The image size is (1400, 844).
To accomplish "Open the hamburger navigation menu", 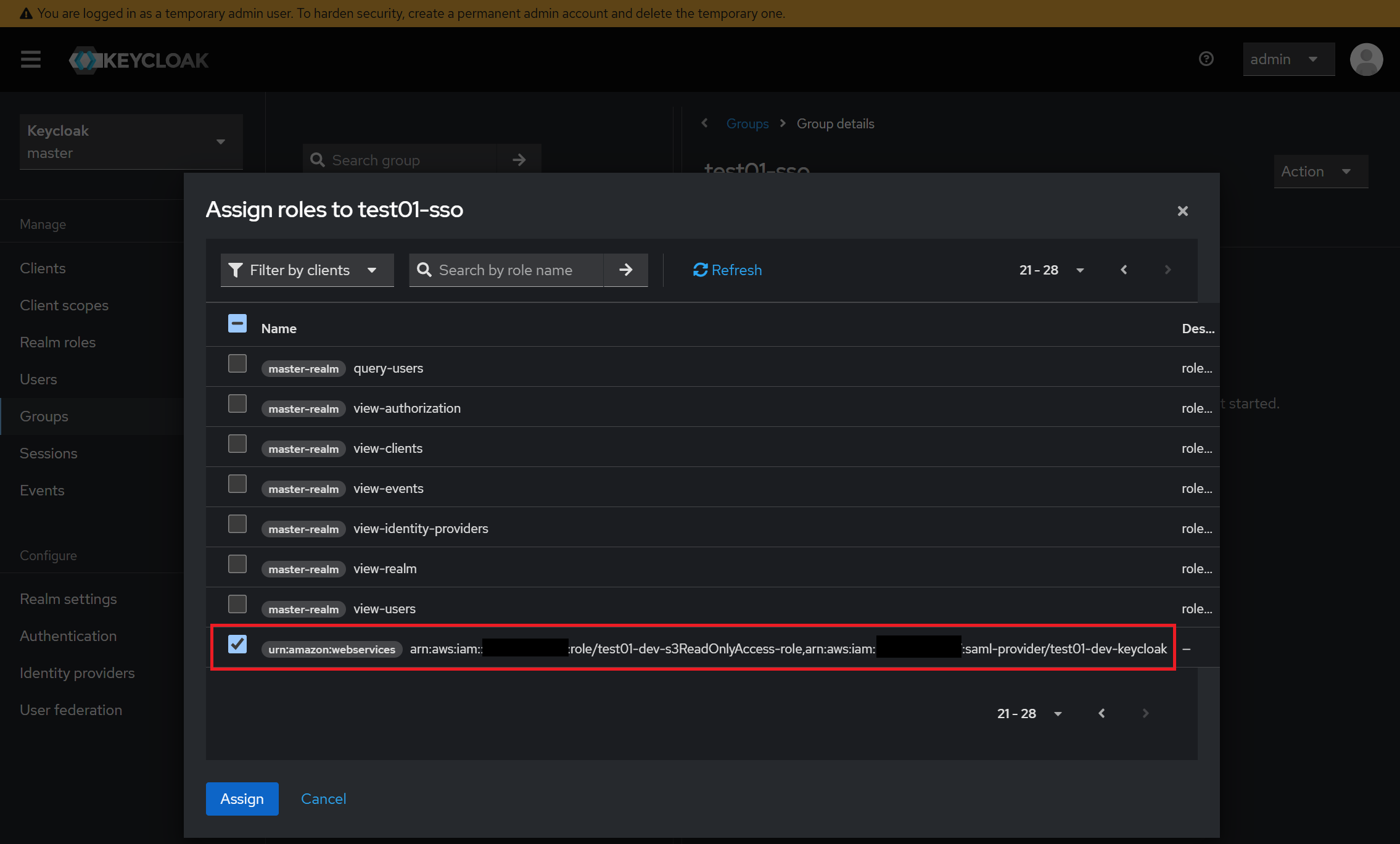I will click(30, 60).
